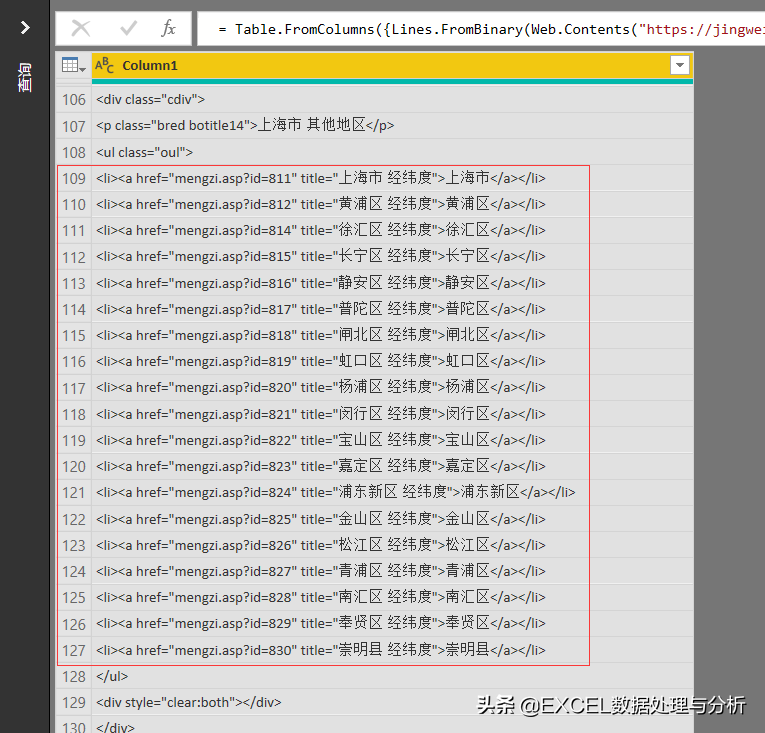This screenshot has height=733, width=765.
Task: Select the cell with div class cdiv
Action: pos(392,100)
